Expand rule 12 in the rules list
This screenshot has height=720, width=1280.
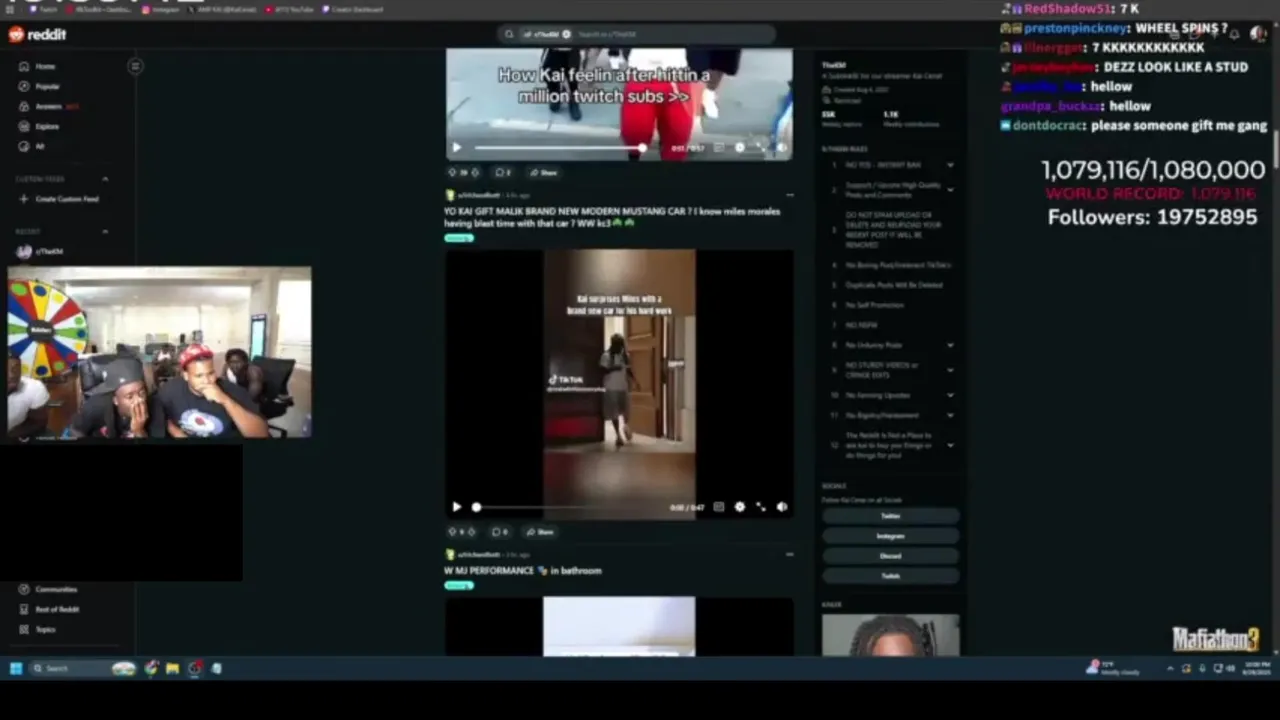[x=950, y=445]
